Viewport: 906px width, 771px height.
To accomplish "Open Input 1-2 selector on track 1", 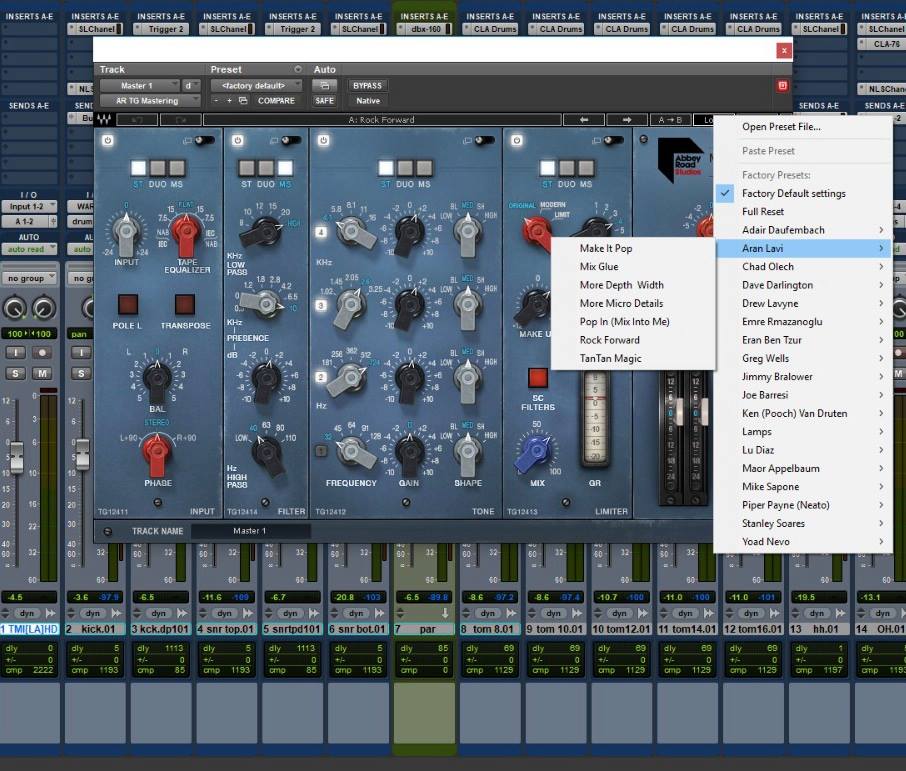I will tap(29, 206).
